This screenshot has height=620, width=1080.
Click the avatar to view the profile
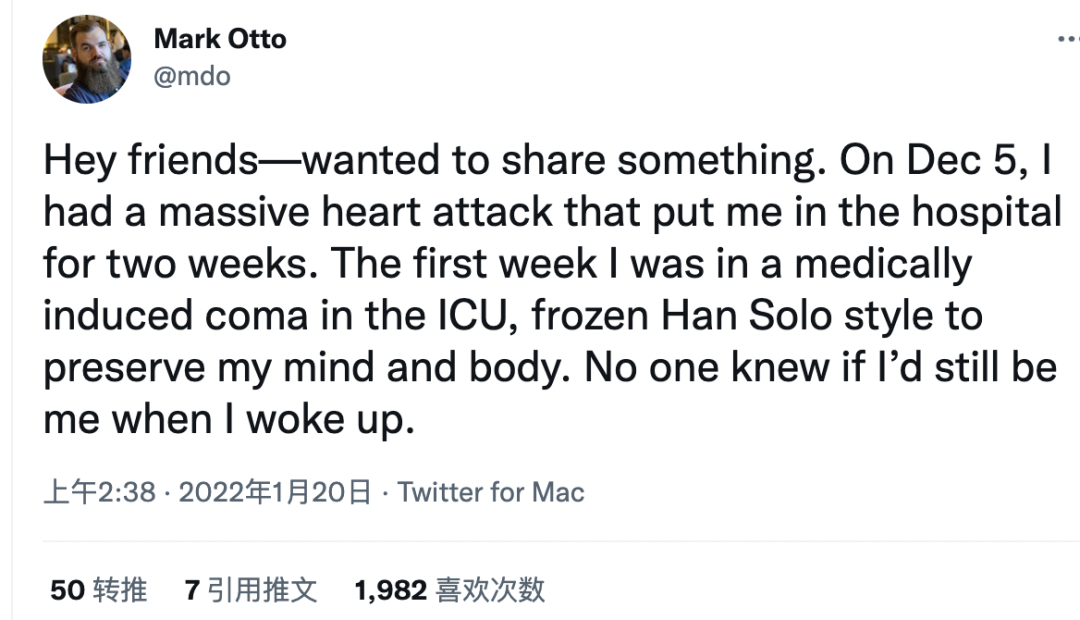click(86, 57)
